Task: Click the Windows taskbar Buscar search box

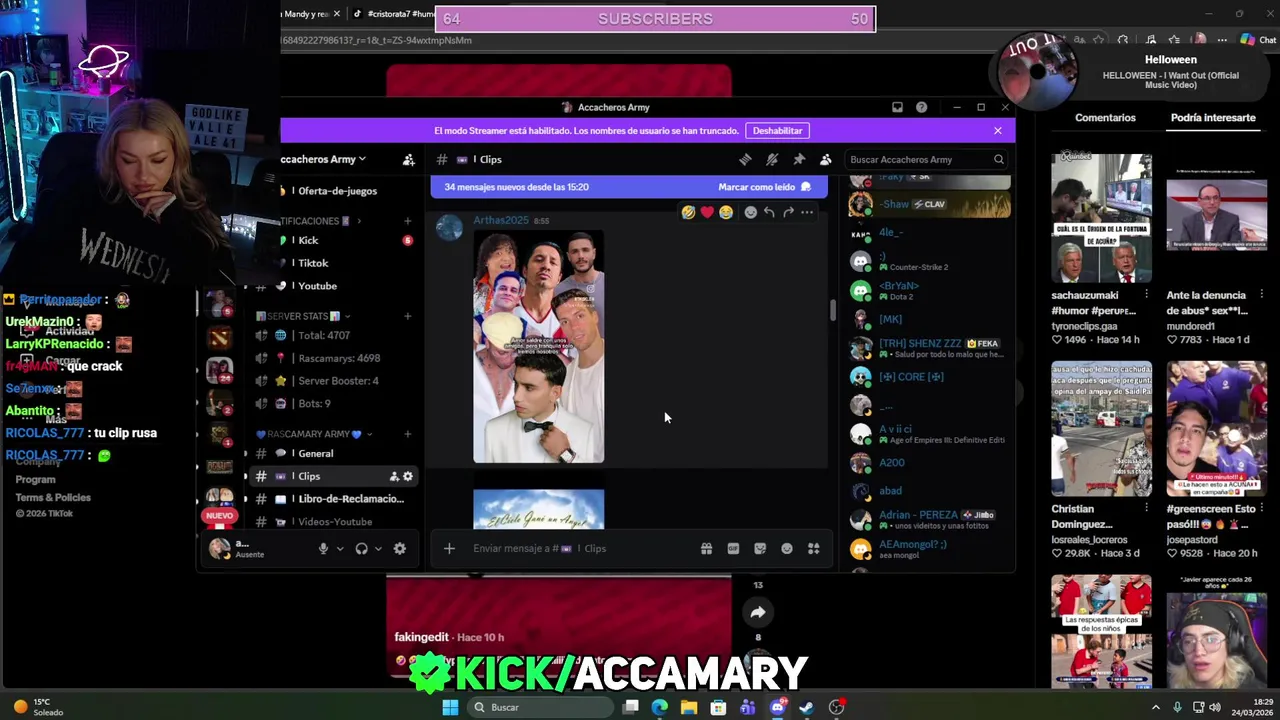Action: click(x=540, y=707)
